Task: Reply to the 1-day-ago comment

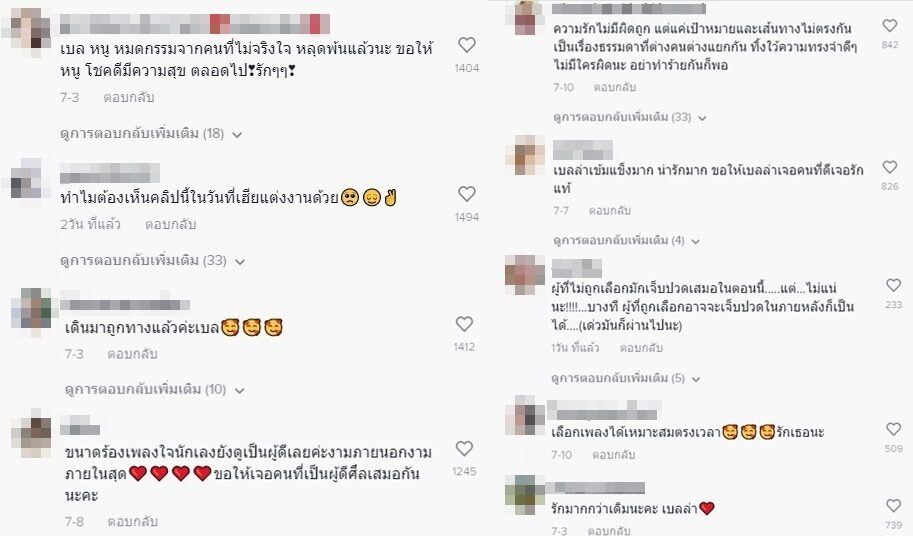Action: click(641, 348)
